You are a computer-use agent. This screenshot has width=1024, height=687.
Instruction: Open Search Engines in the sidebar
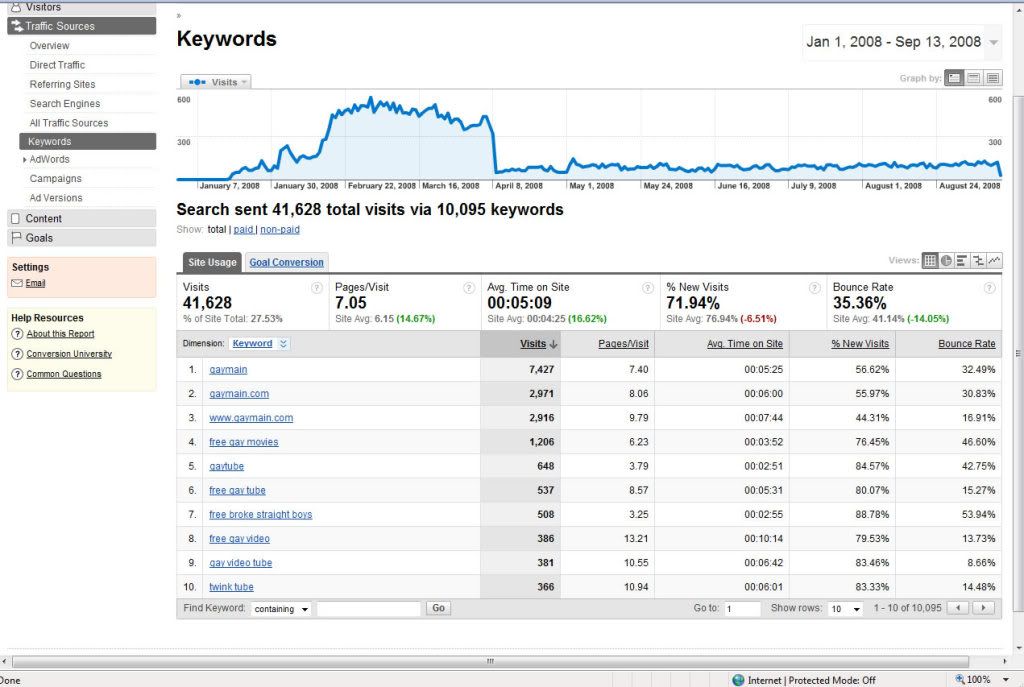tap(64, 104)
